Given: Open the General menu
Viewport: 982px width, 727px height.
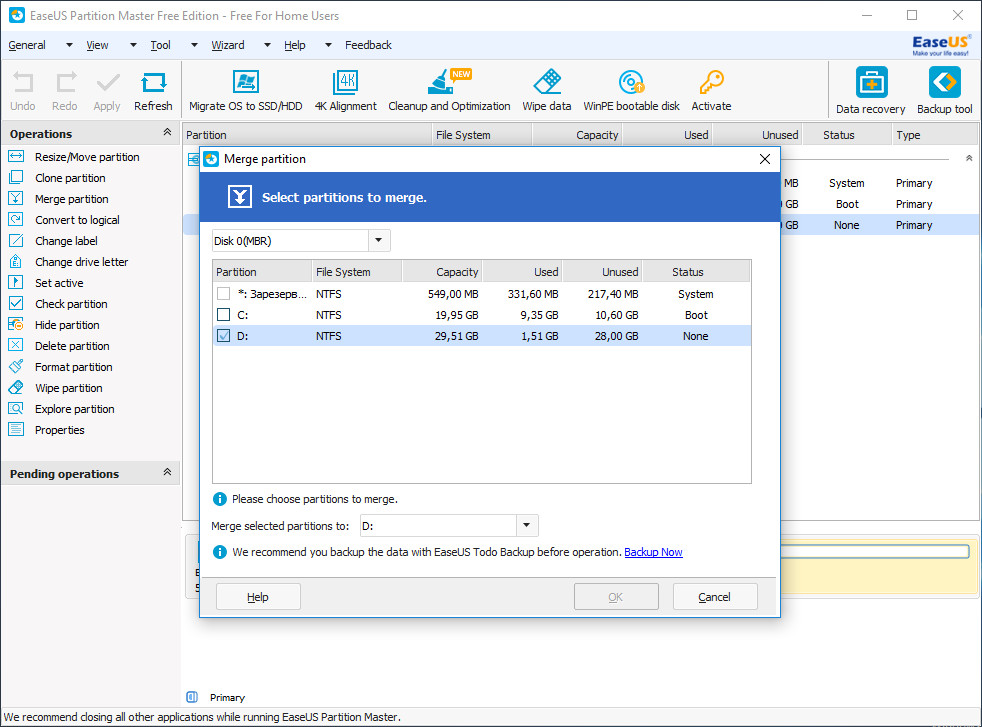Looking at the screenshot, I should tap(27, 45).
